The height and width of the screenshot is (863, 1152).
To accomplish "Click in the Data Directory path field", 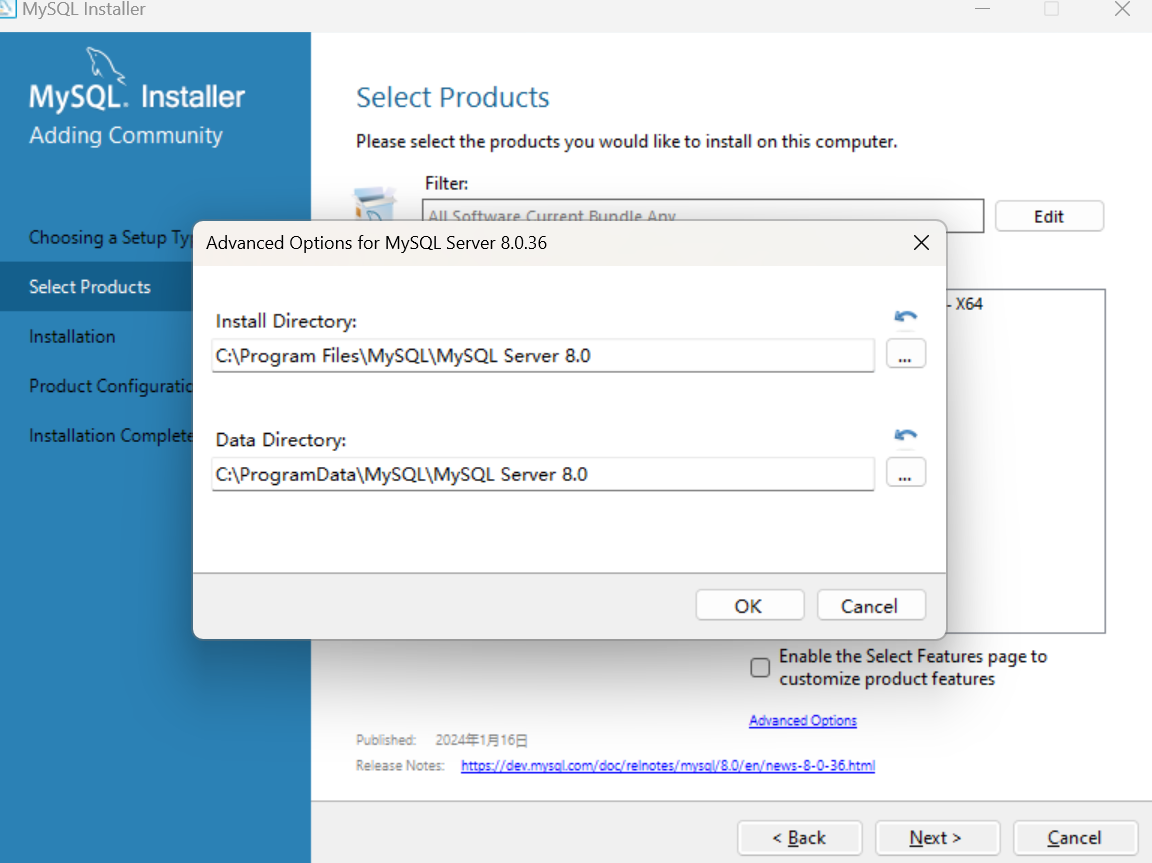I will 542,474.
